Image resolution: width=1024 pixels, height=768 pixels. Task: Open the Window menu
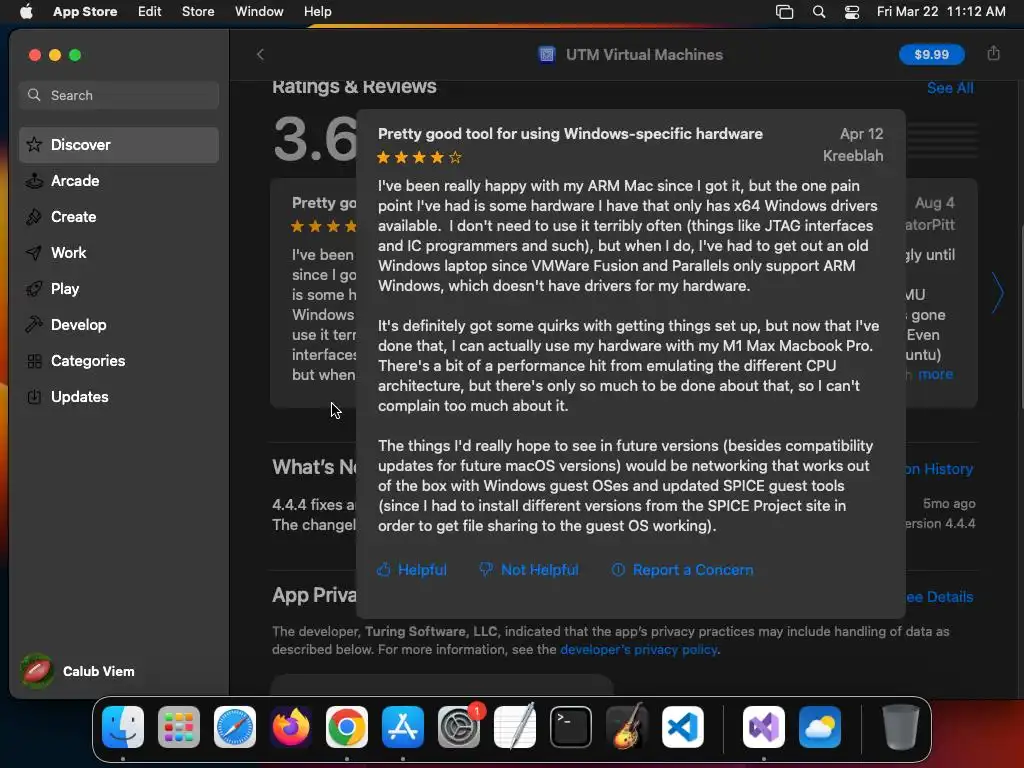click(259, 12)
